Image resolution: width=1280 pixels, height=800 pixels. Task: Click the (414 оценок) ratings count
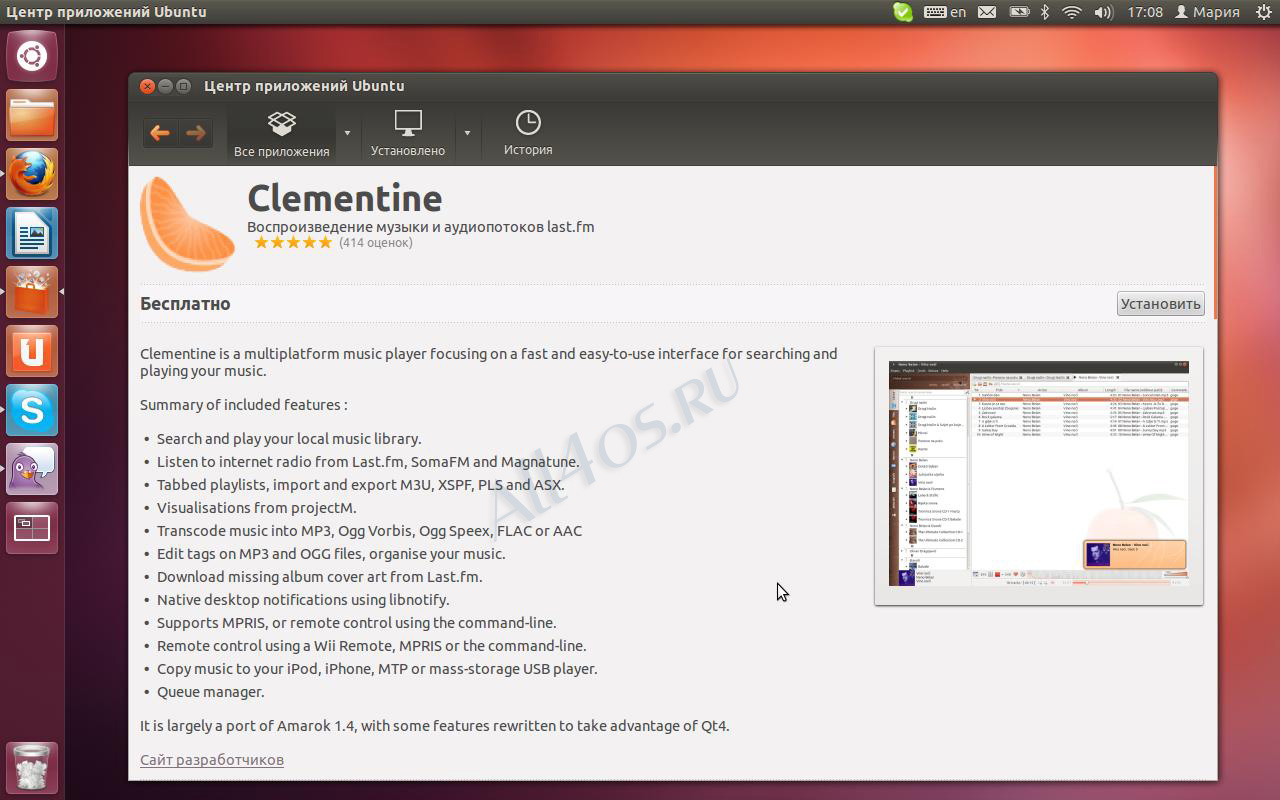point(376,243)
